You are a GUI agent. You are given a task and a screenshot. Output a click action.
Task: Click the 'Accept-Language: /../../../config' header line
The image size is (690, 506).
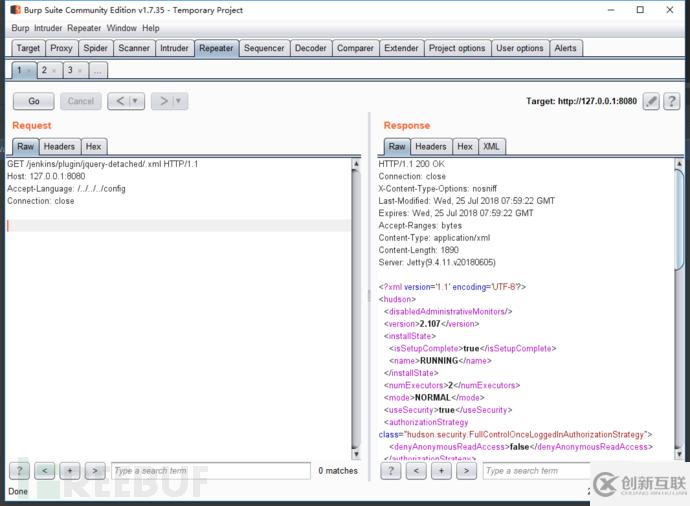pyautogui.click(x=66, y=189)
